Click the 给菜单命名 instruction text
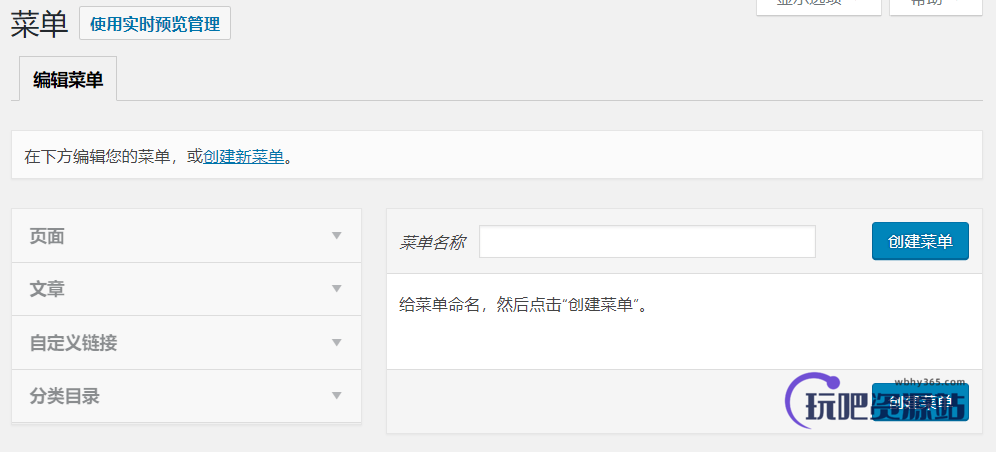The image size is (996, 452). pos(525,305)
